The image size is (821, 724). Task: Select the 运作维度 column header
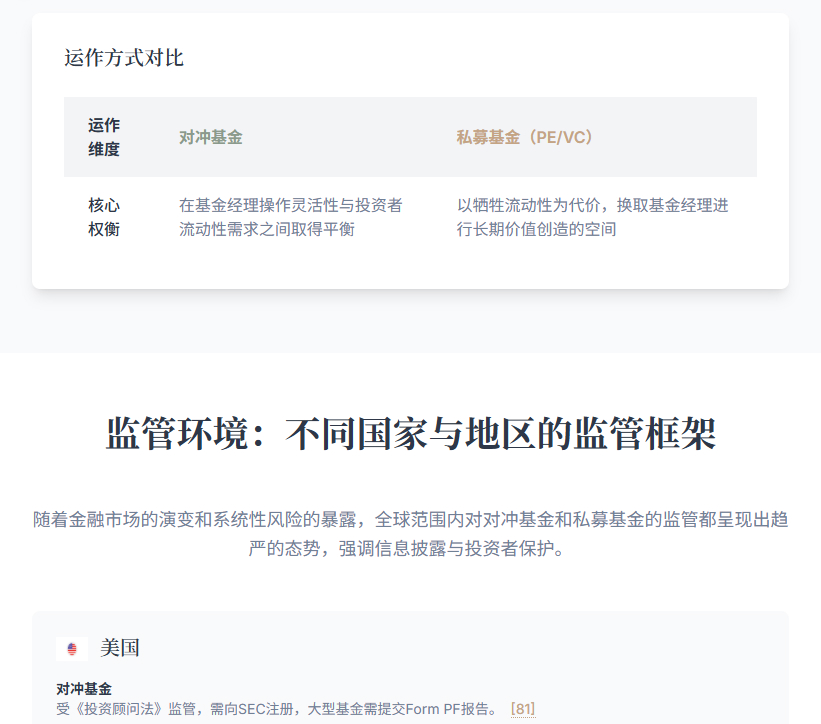point(104,137)
